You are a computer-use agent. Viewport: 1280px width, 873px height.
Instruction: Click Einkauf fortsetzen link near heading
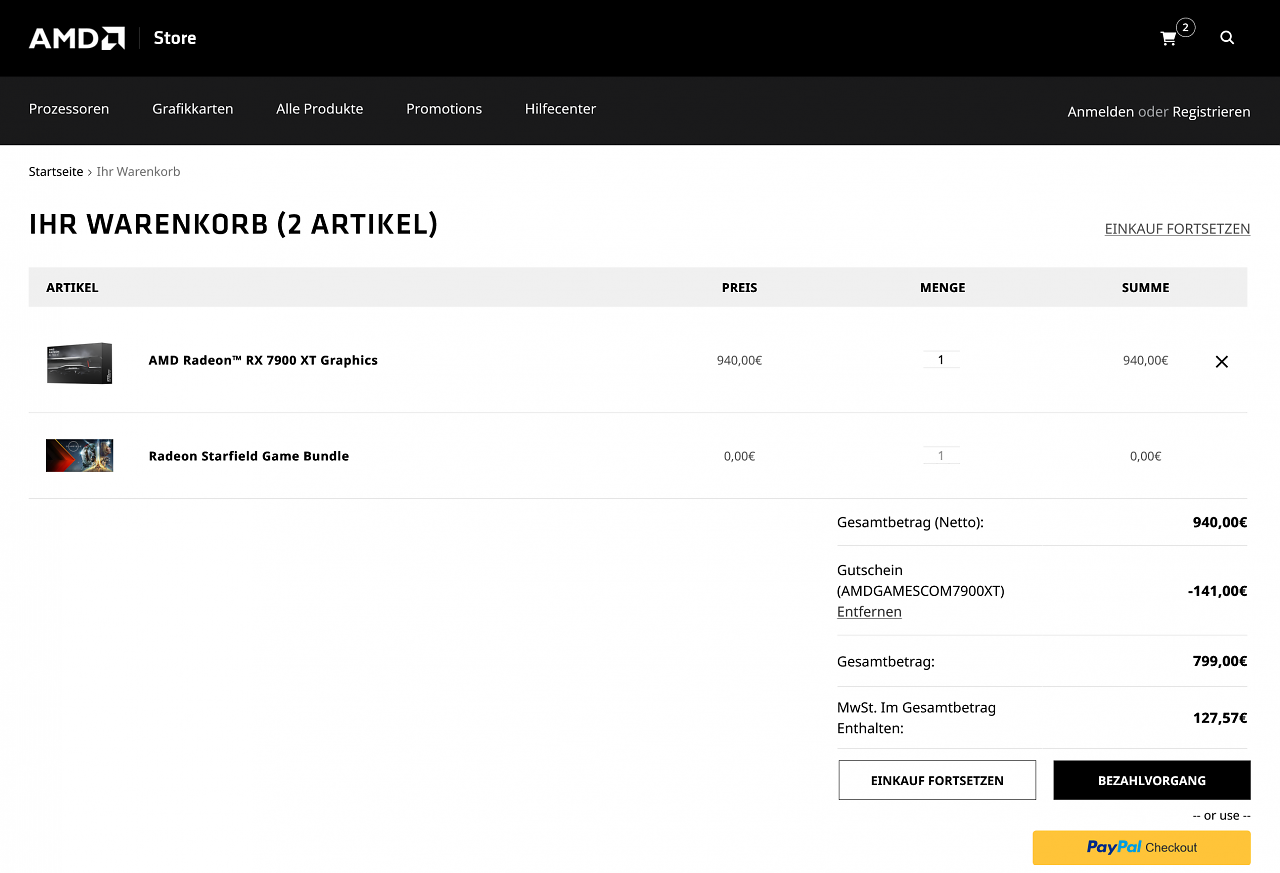coord(1177,229)
